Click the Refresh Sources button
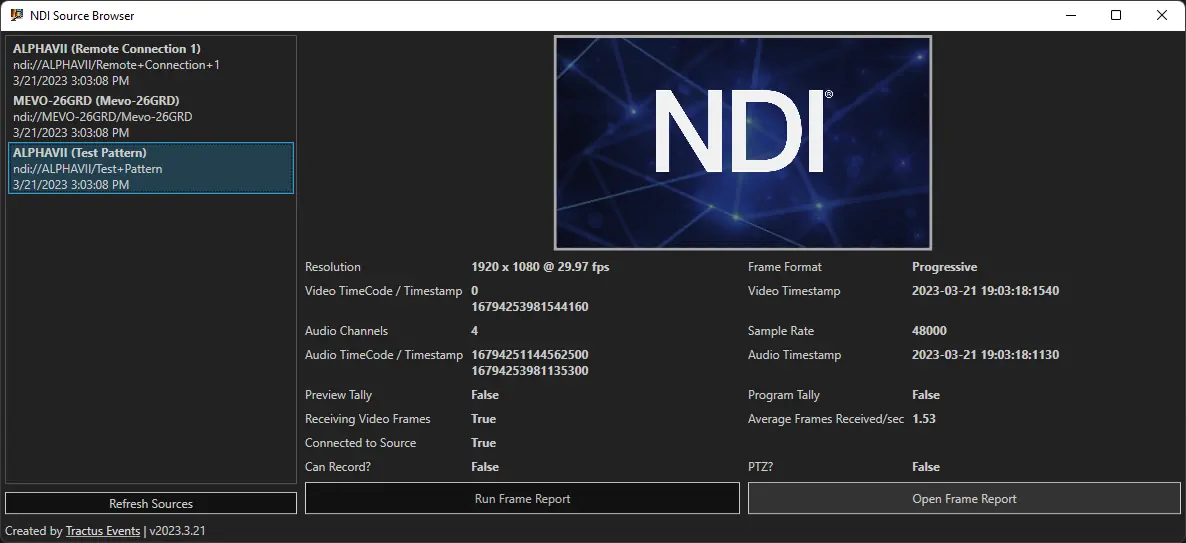Viewport: 1186px width, 543px height. click(x=151, y=503)
